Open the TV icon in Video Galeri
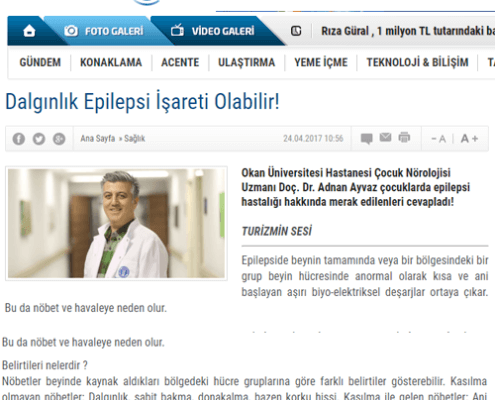This screenshot has height=400, width=495. 177,30
